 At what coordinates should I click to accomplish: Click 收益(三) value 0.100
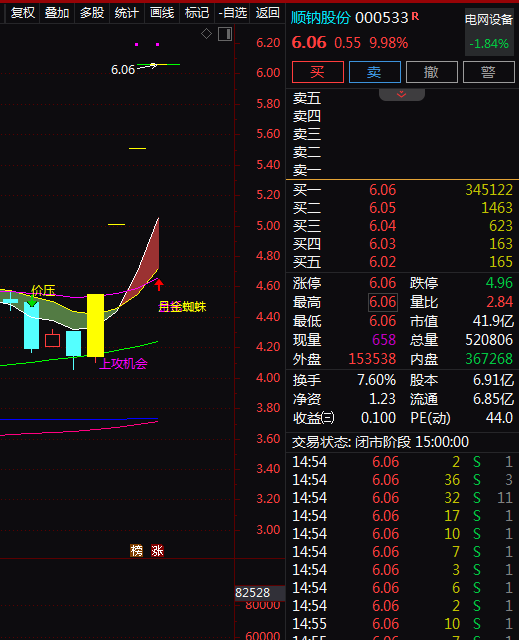(x=378, y=418)
